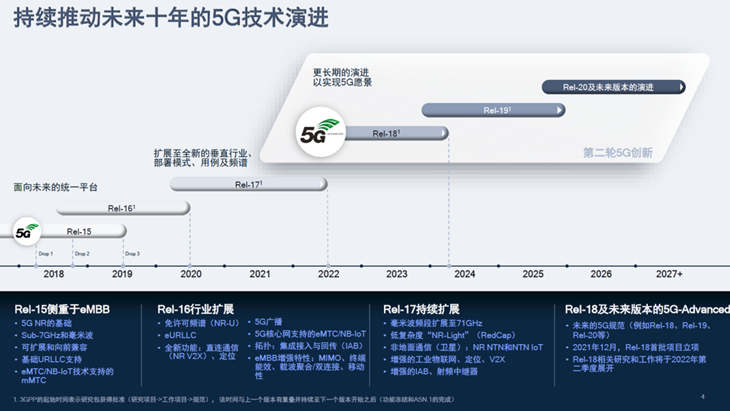Screen dimensions: 730x411
Task: Click the 第二轮5G创新 label
Action: 617,153
